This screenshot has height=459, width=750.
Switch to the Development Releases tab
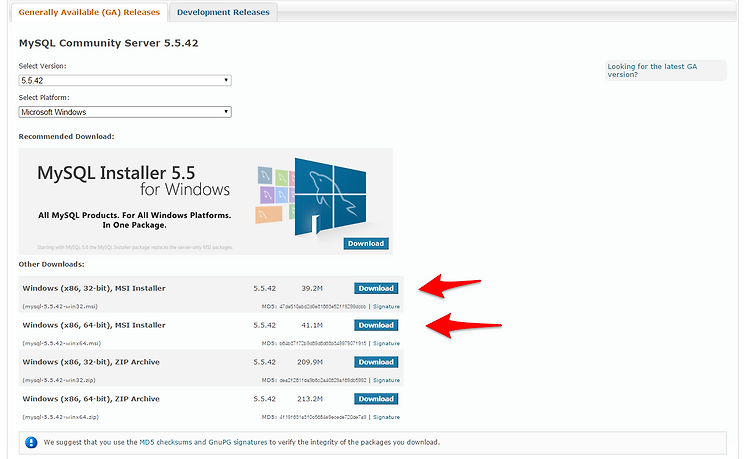tap(223, 12)
